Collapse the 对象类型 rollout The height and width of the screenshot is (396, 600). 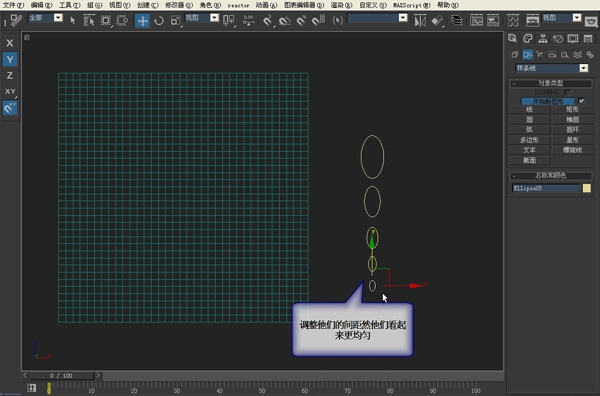[551, 83]
